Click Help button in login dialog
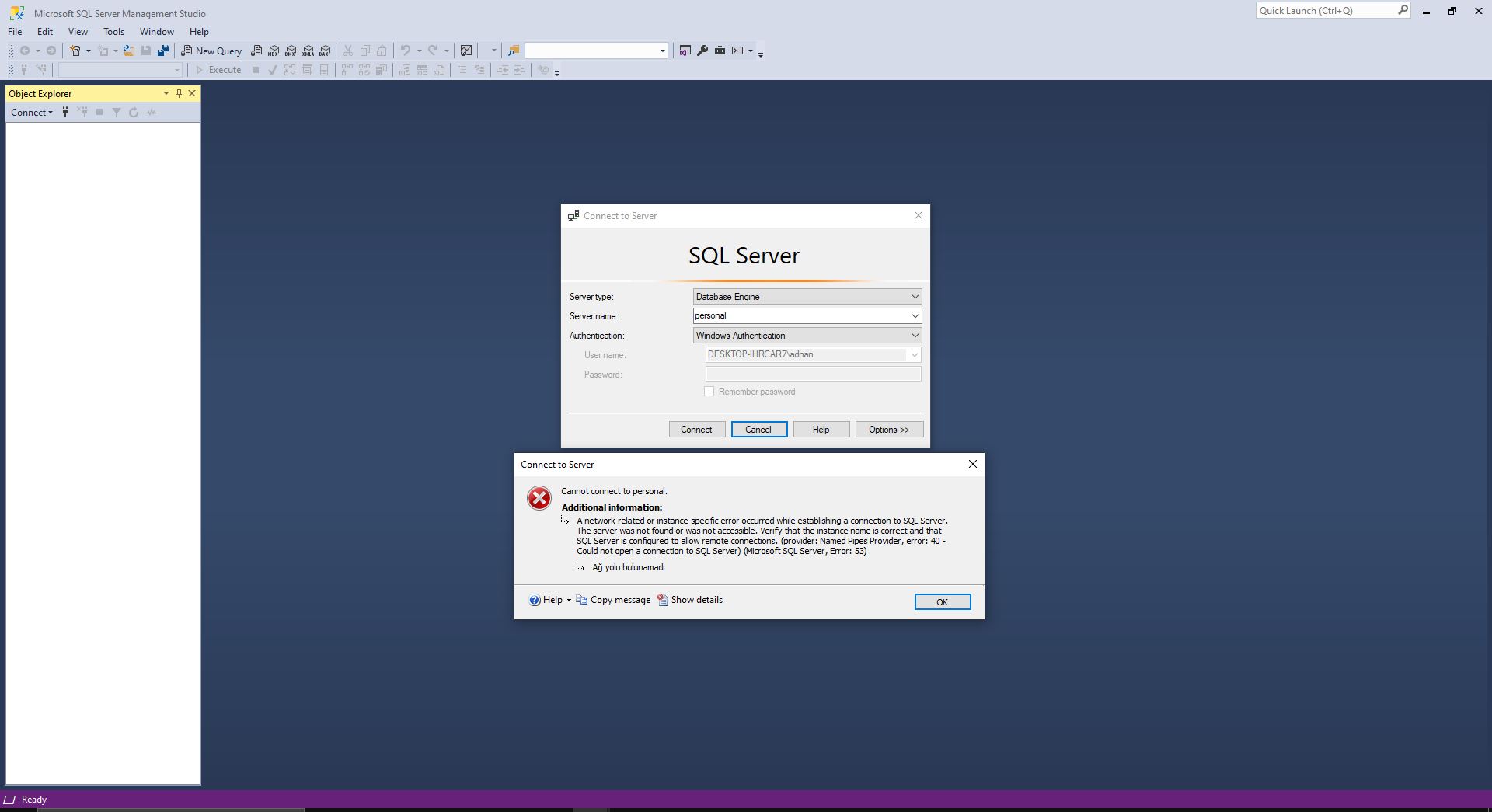This screenshot has width=1492, height=812. coord(821,430)
